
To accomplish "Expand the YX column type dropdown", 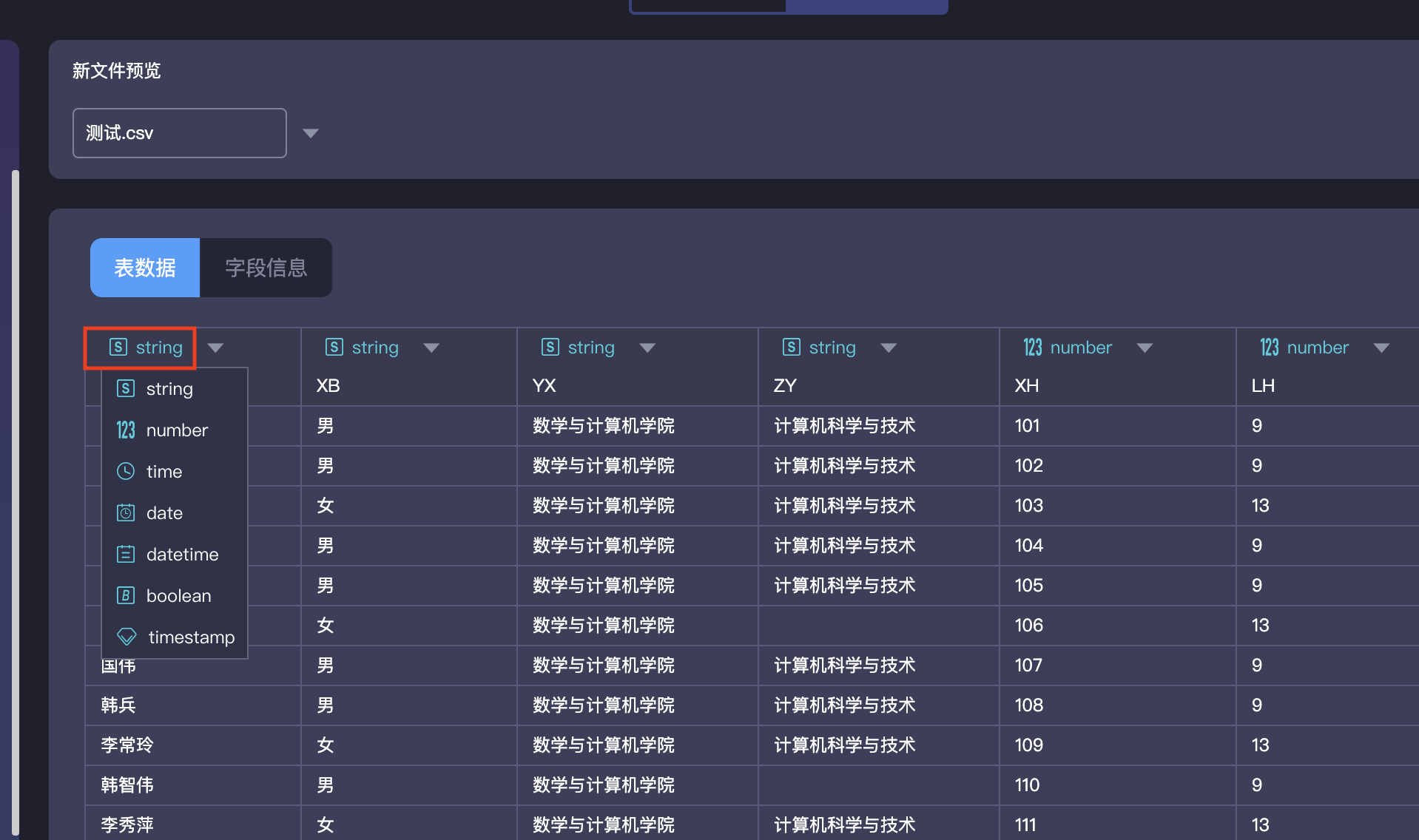I will [647, 348].
